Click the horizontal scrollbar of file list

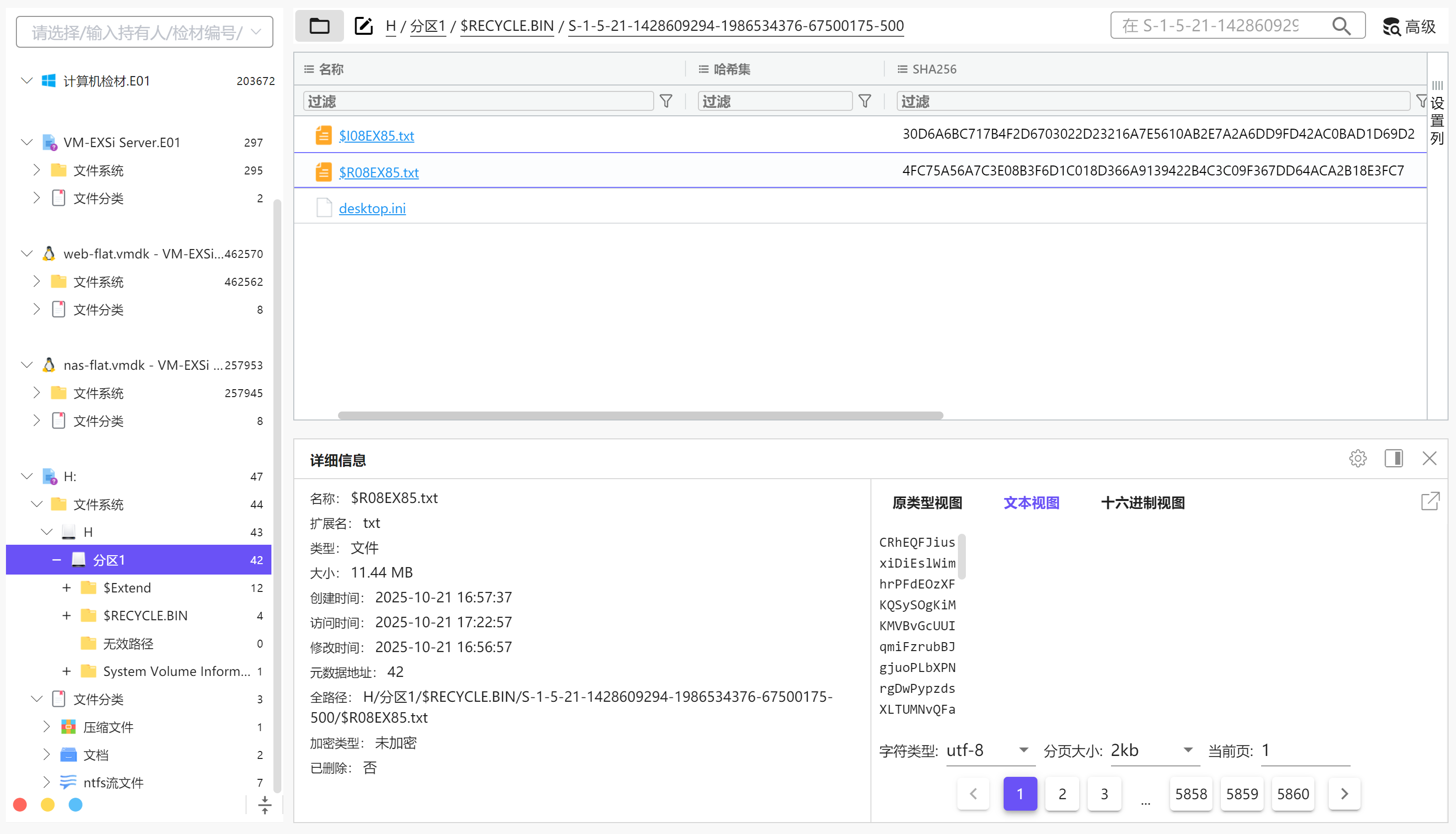640,416
